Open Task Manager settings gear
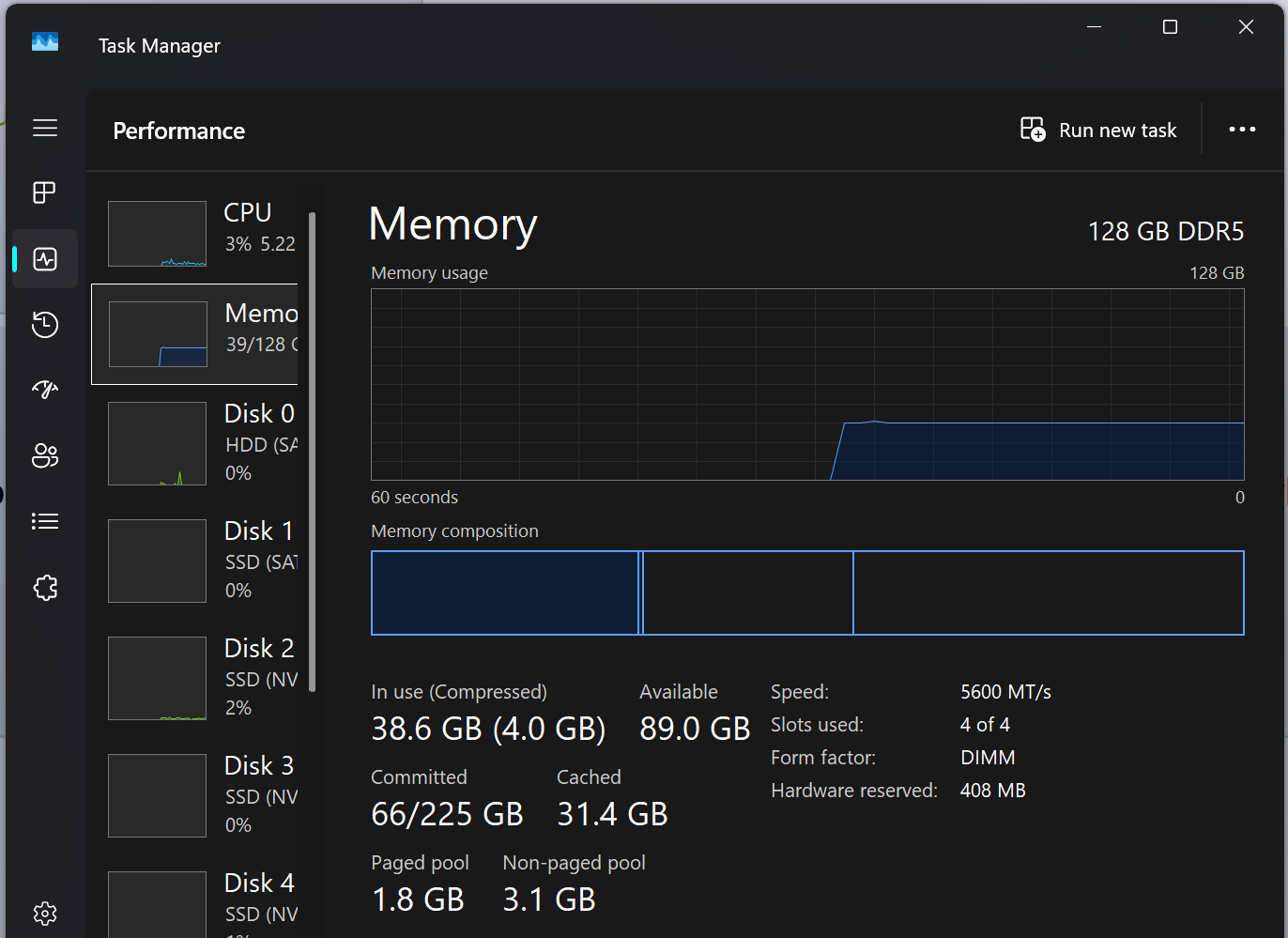The height and width of the screenshot is (938, 1288). pyautogui.click(x=45, y=913)
